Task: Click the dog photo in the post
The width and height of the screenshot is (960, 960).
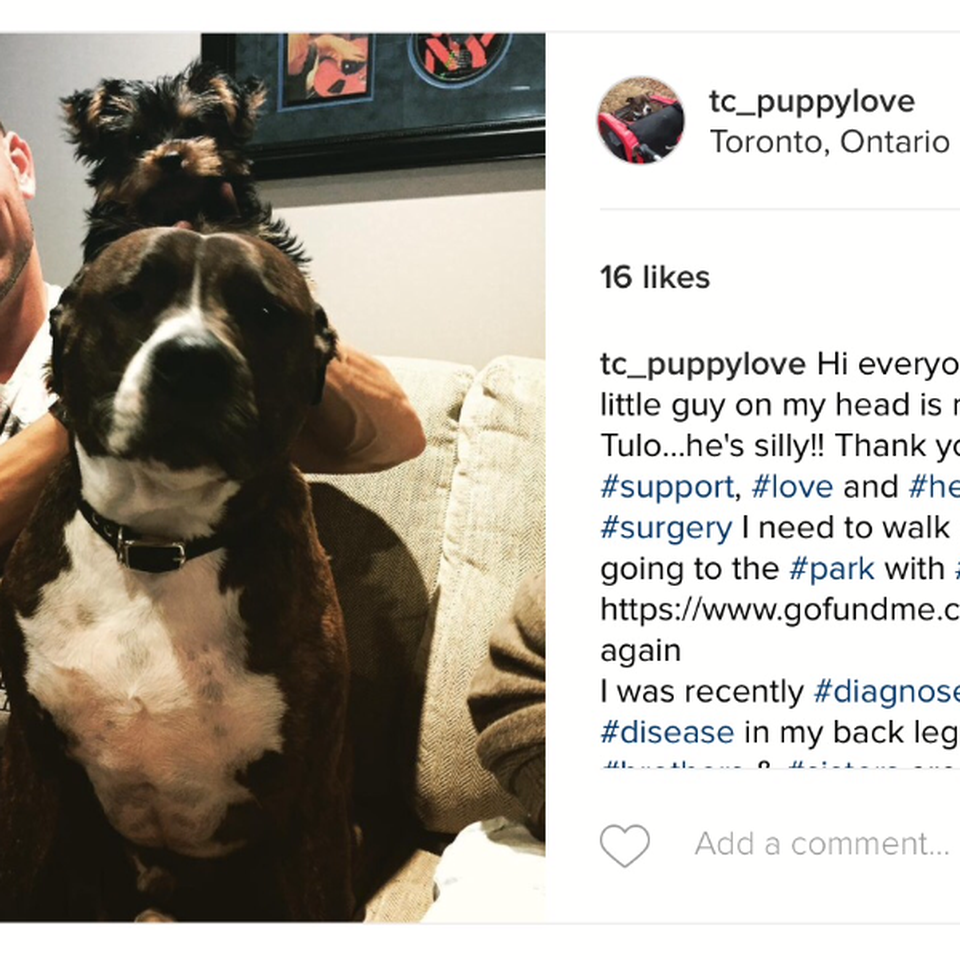Action: [x=272, y=478]
